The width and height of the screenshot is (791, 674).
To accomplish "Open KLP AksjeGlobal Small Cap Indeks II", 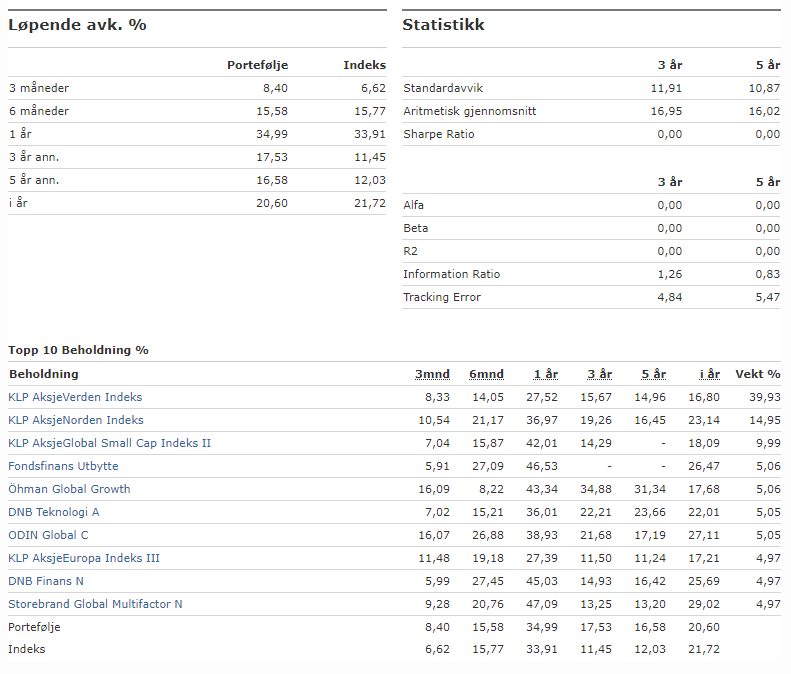I will tap(109, 443).
